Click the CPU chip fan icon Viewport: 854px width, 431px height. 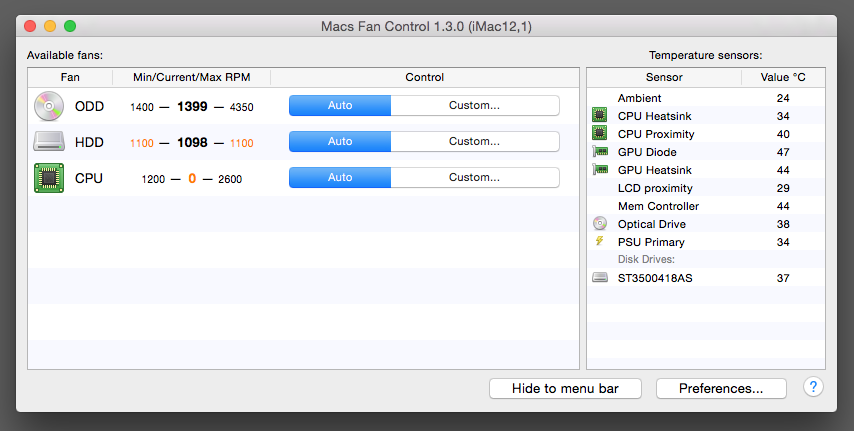(x=49, y=178)
